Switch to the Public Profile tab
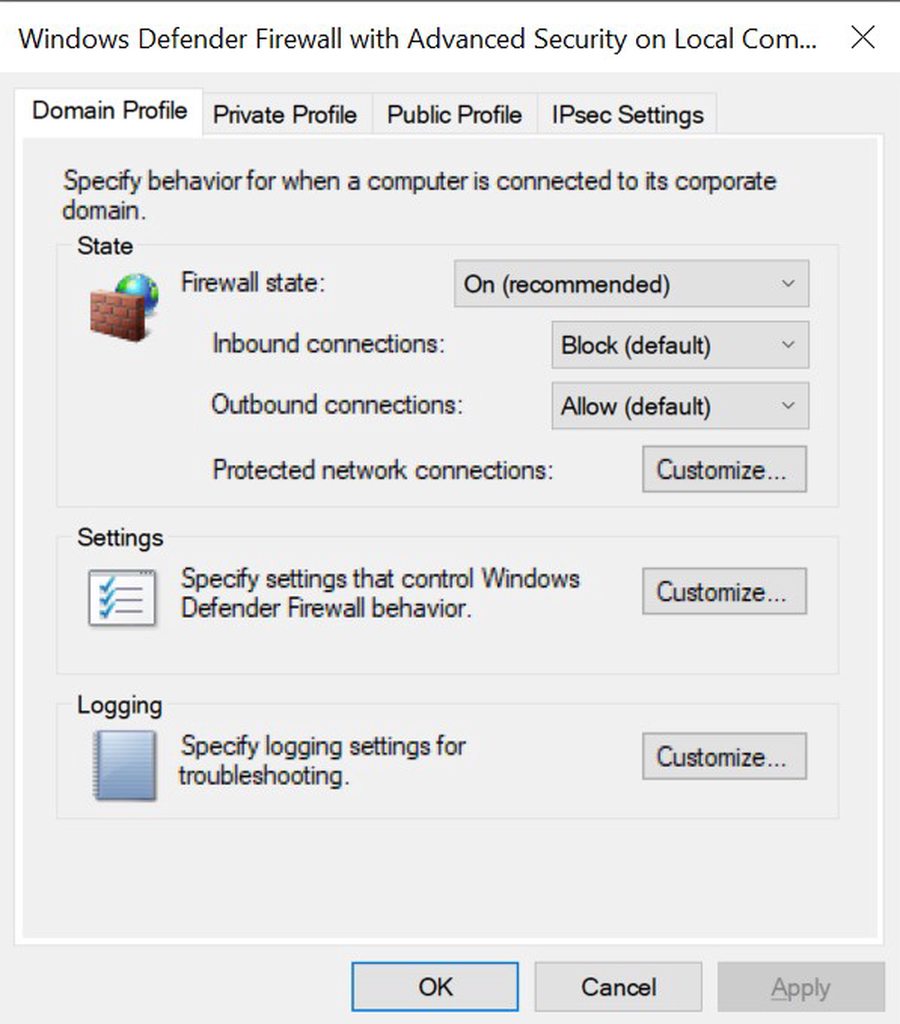900x1024 pixels. (x=455, y=114)
